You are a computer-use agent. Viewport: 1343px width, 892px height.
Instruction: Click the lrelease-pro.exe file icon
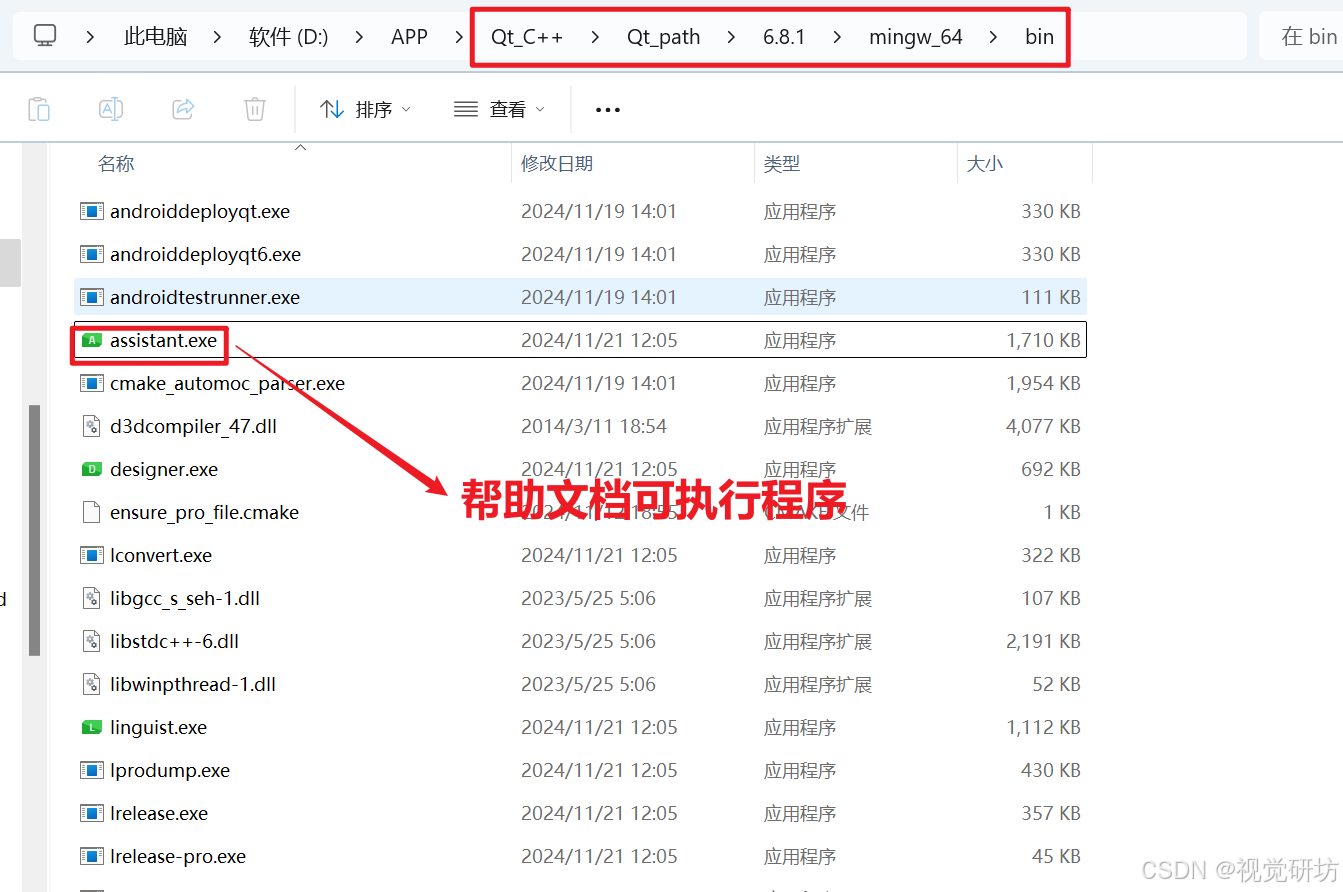(x=92, y=856)
